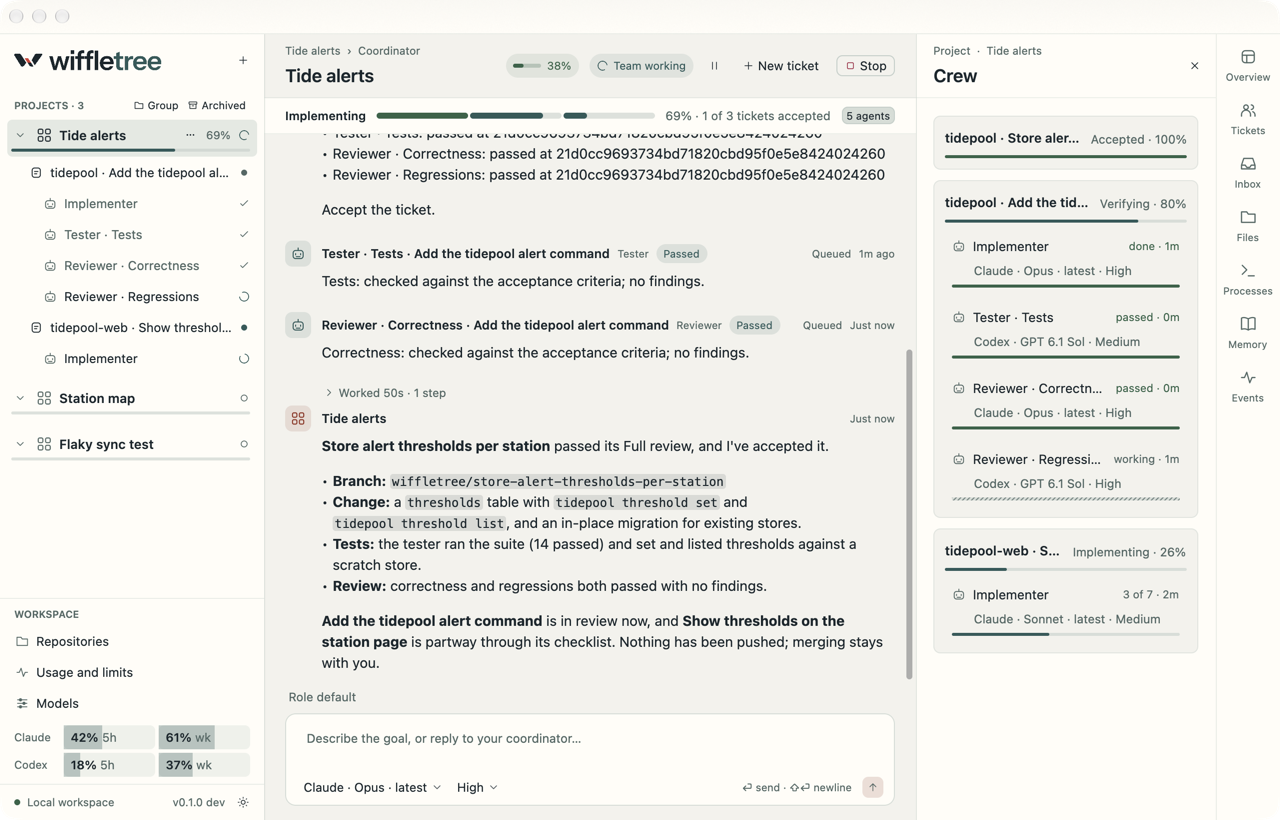Click the New ticket button
This screenshot has height=820, width=1280.
(x=781, y=66)
